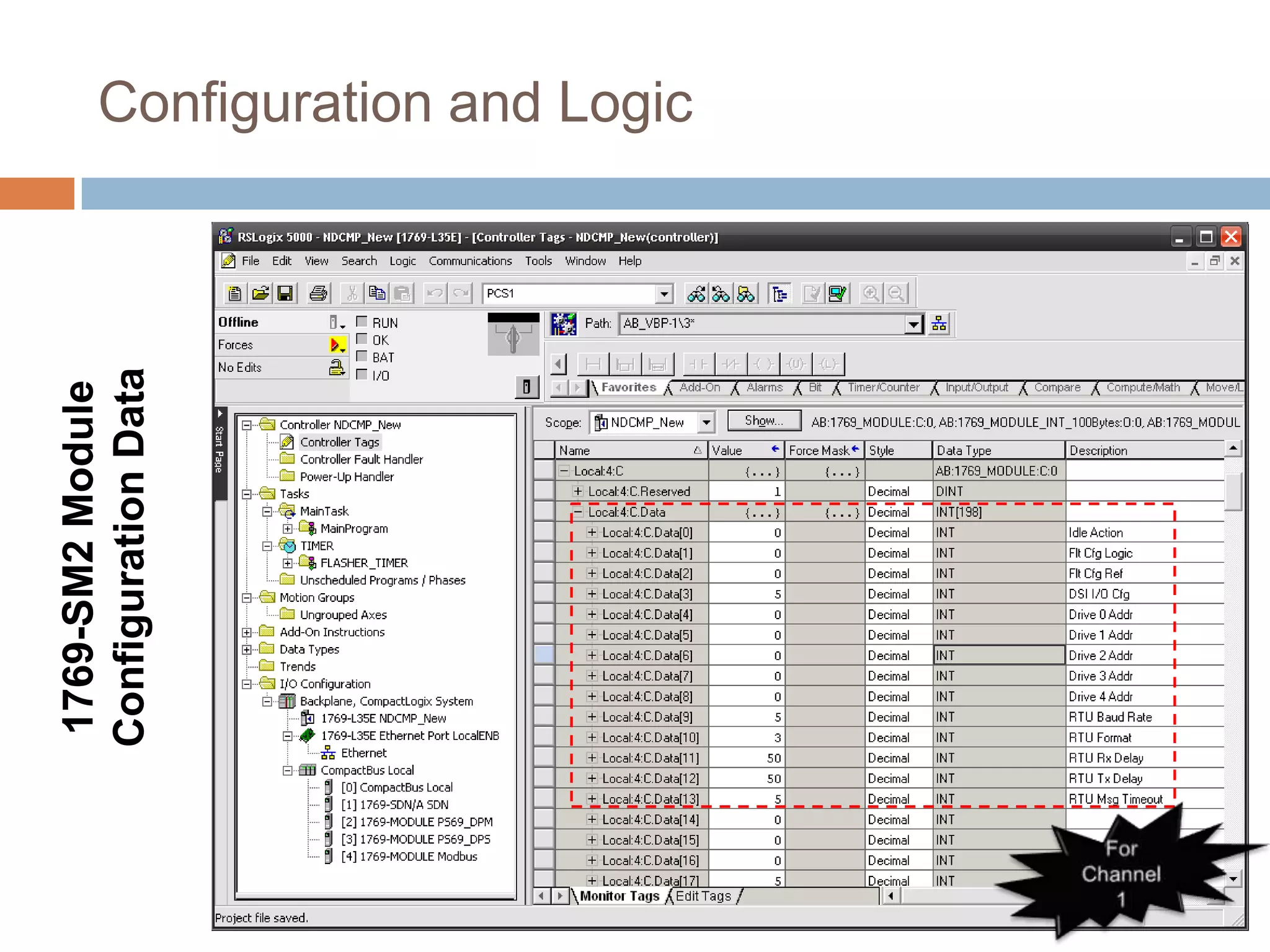Open the Path AB_VBP-1\3* dropdown
The height and width of the screenshot is (952, 1270).
[913, 324]
